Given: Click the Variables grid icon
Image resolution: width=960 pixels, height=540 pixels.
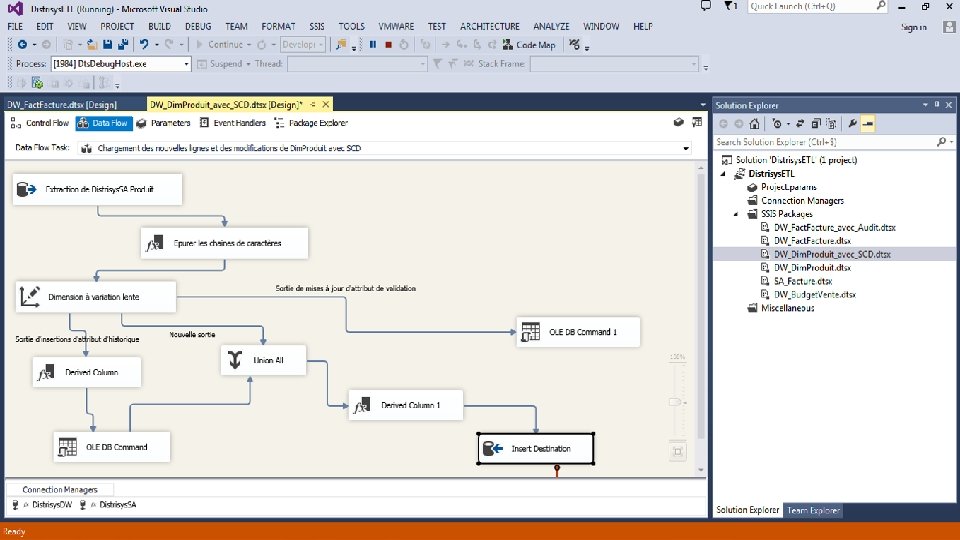Looking at the screenshot, I should (x=697, y=122).
